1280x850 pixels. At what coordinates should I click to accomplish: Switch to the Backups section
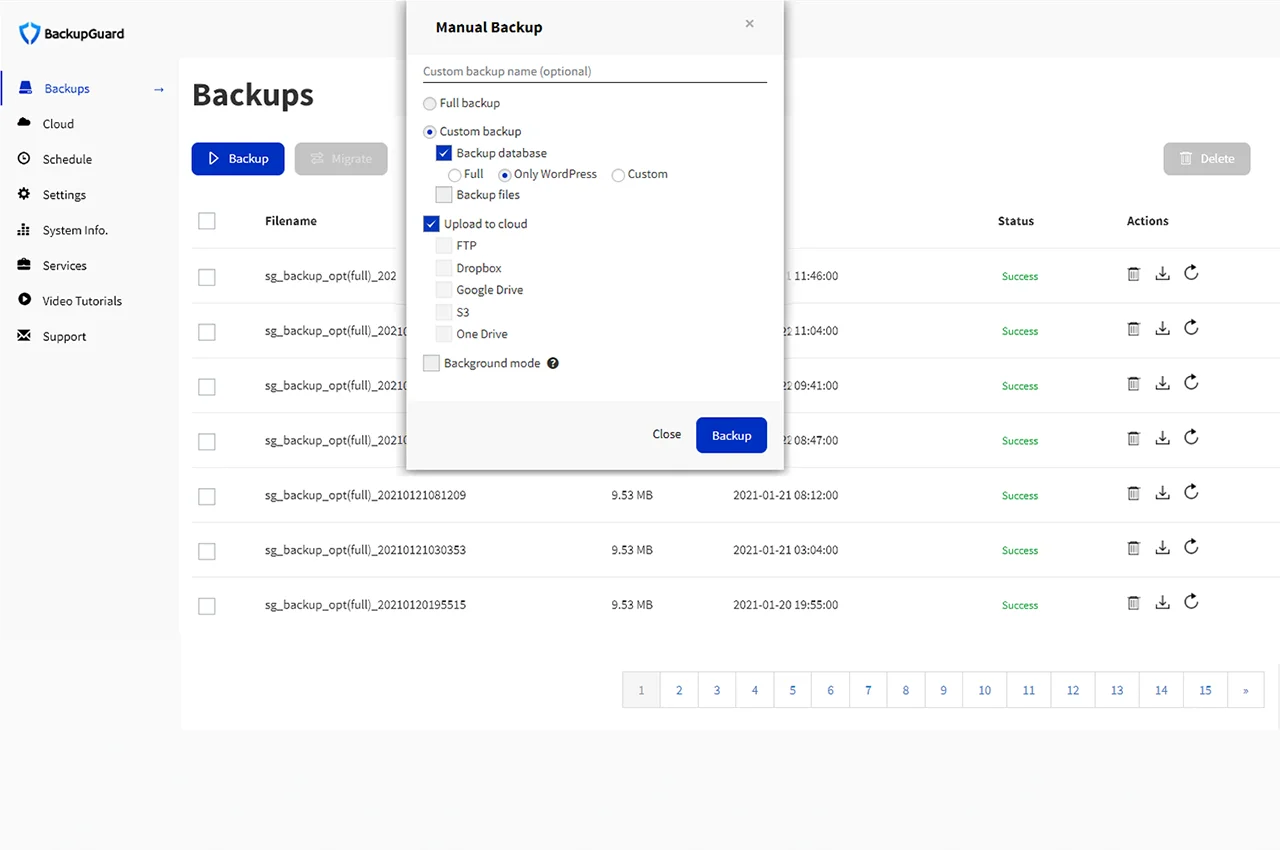pos(66,88)
